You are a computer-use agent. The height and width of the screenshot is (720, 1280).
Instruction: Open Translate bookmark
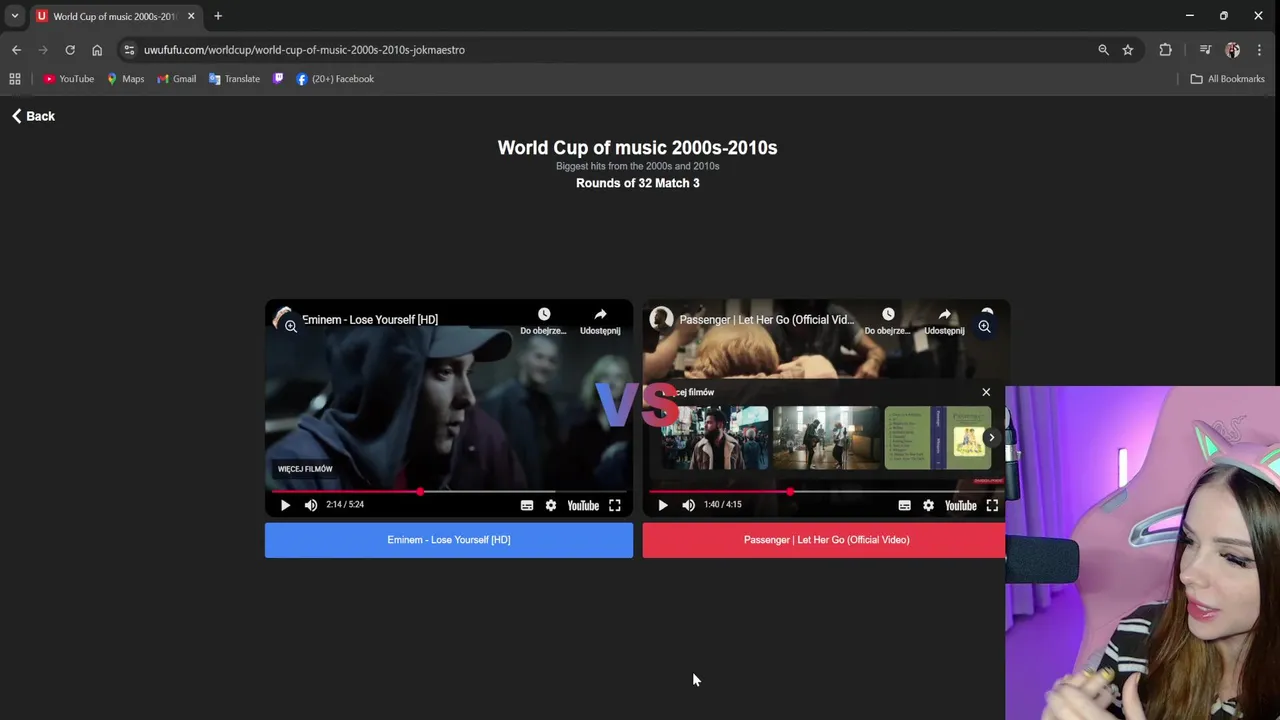pos(234,79)
